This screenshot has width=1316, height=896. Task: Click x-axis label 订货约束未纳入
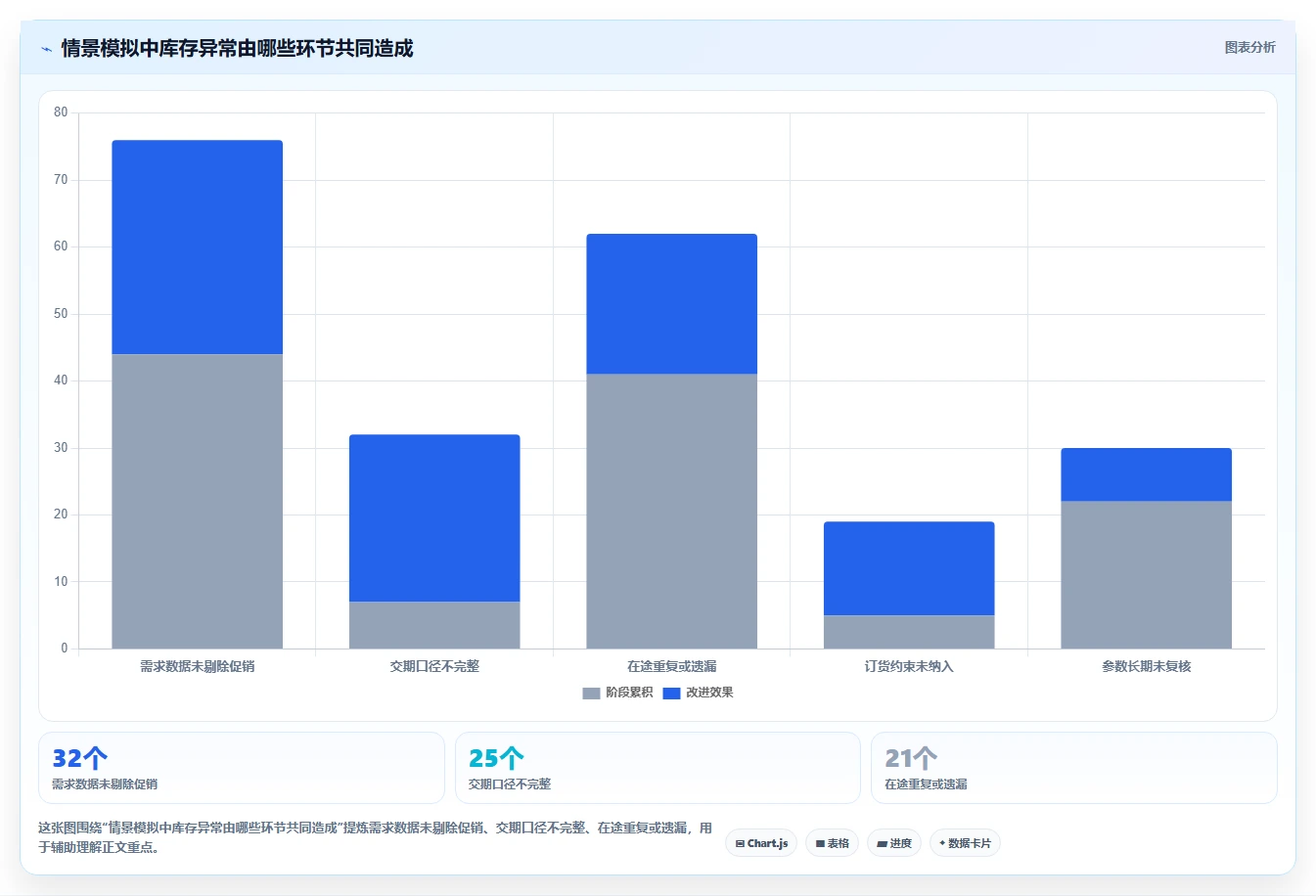click(909, 666)
